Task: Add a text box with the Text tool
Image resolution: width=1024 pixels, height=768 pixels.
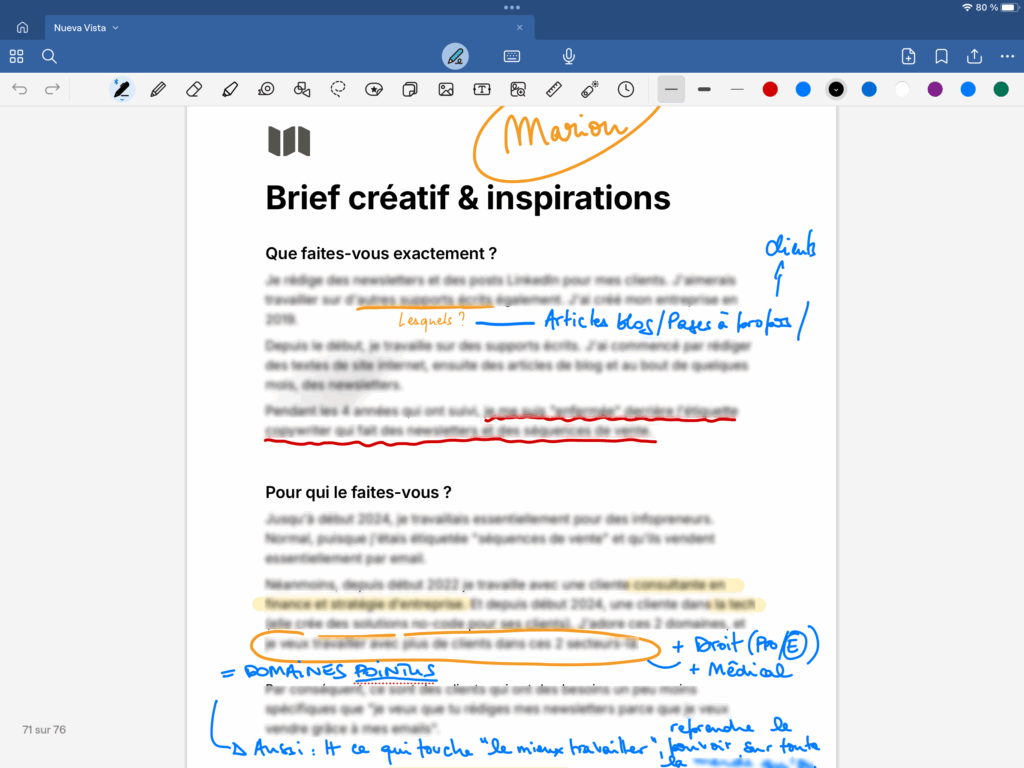Action: click(481, 89)
